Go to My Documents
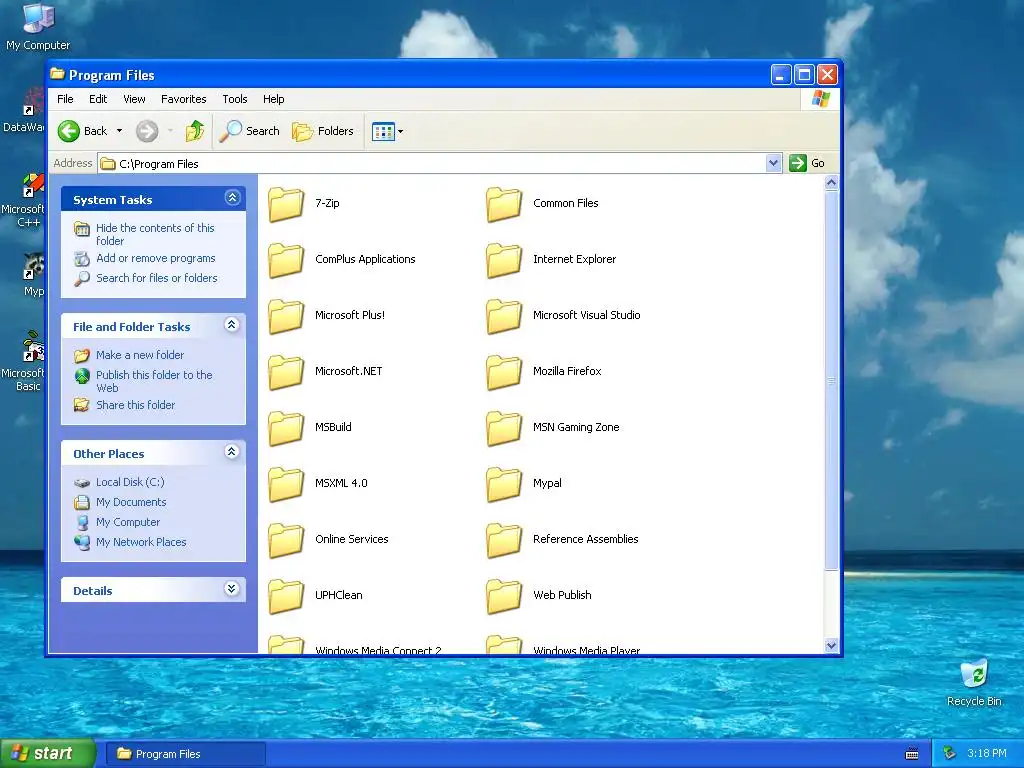This screenshot has width=1024, height=768. tap(131, 502)
